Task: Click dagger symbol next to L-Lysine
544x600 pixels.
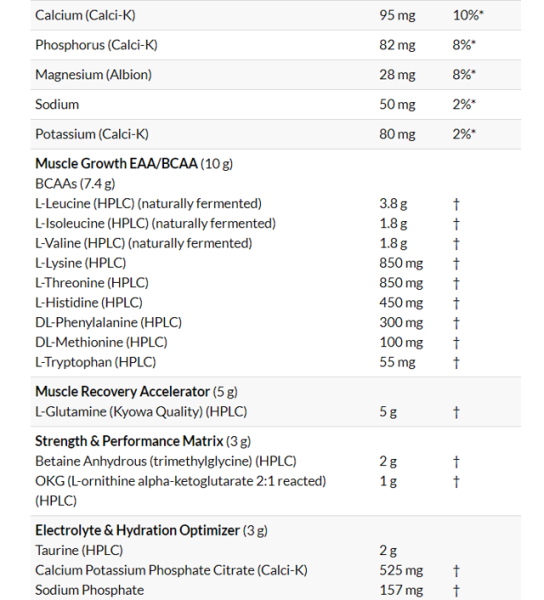Action: click(x=456, y=264)
